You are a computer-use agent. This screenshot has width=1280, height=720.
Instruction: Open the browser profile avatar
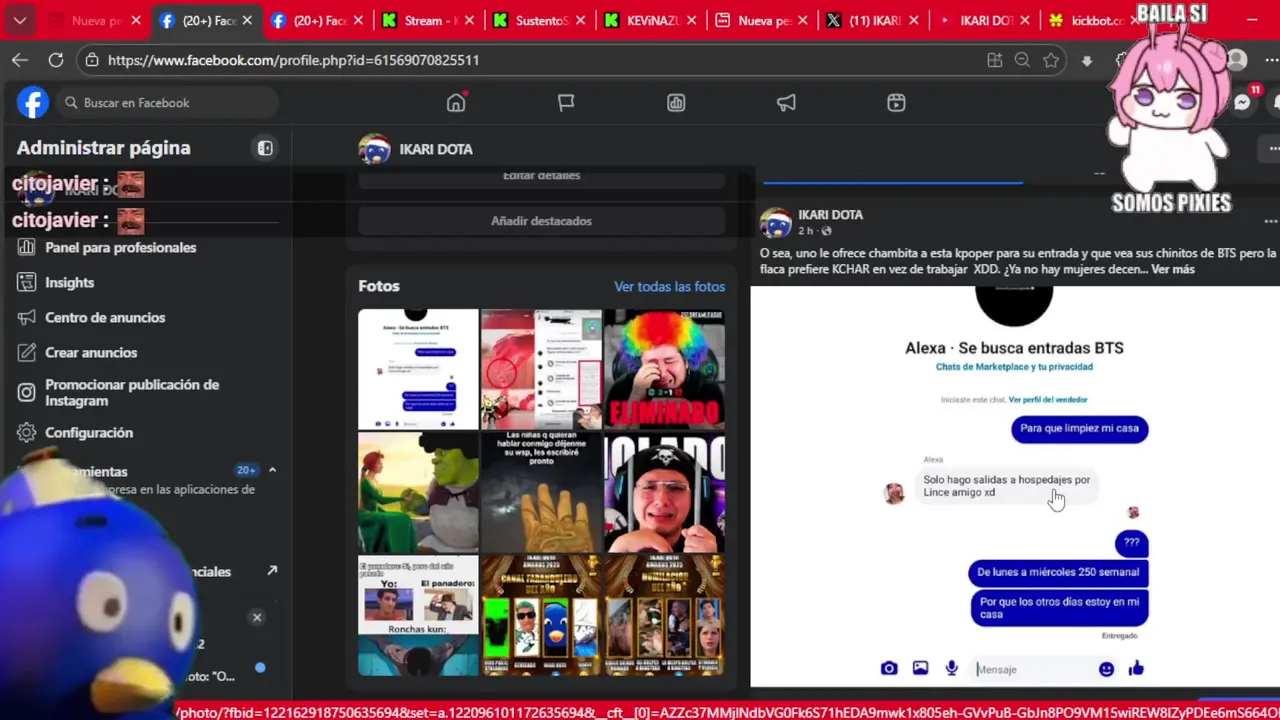(x=1237, y=60)
